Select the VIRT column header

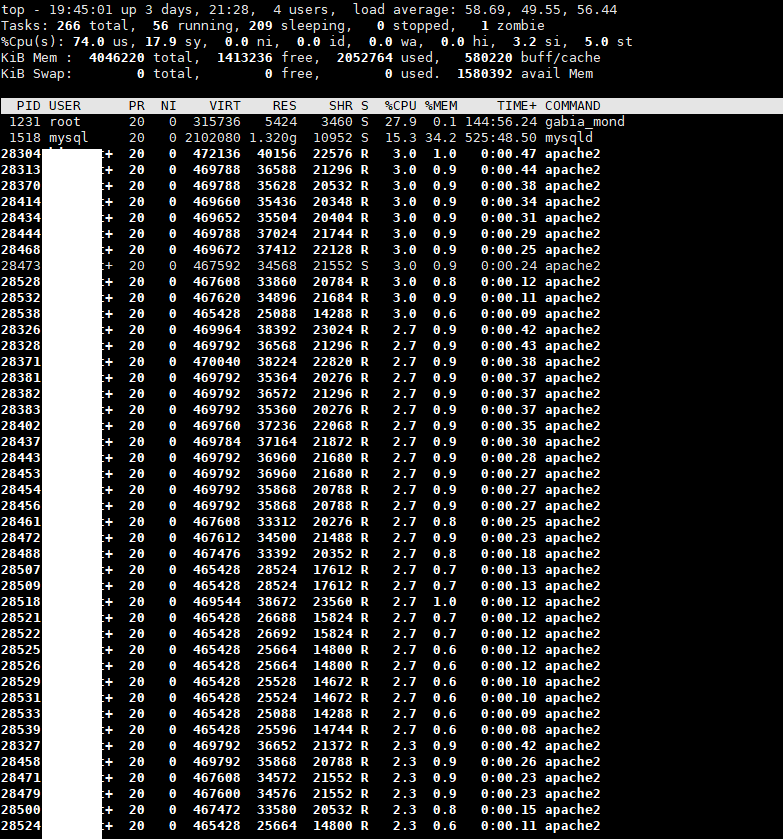(x=225, y=106)
